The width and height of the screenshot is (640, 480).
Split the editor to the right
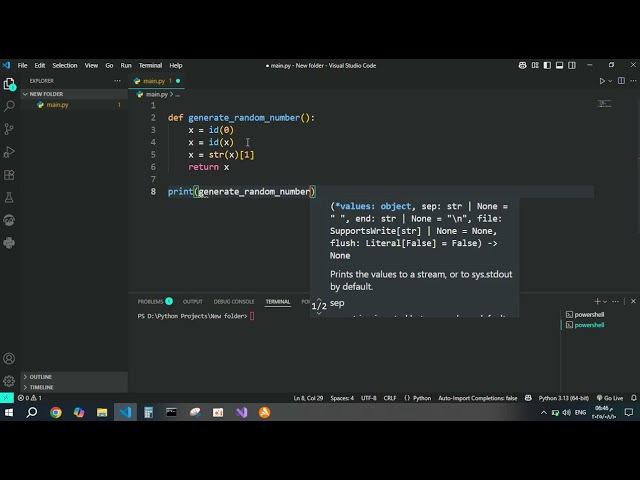621,81
